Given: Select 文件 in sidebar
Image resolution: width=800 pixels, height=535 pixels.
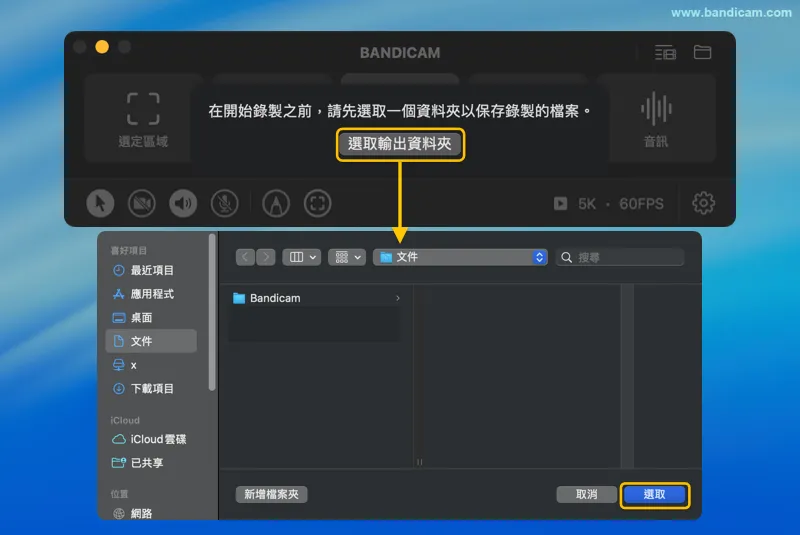Looking at the screenshot, I should pos(151,341).
